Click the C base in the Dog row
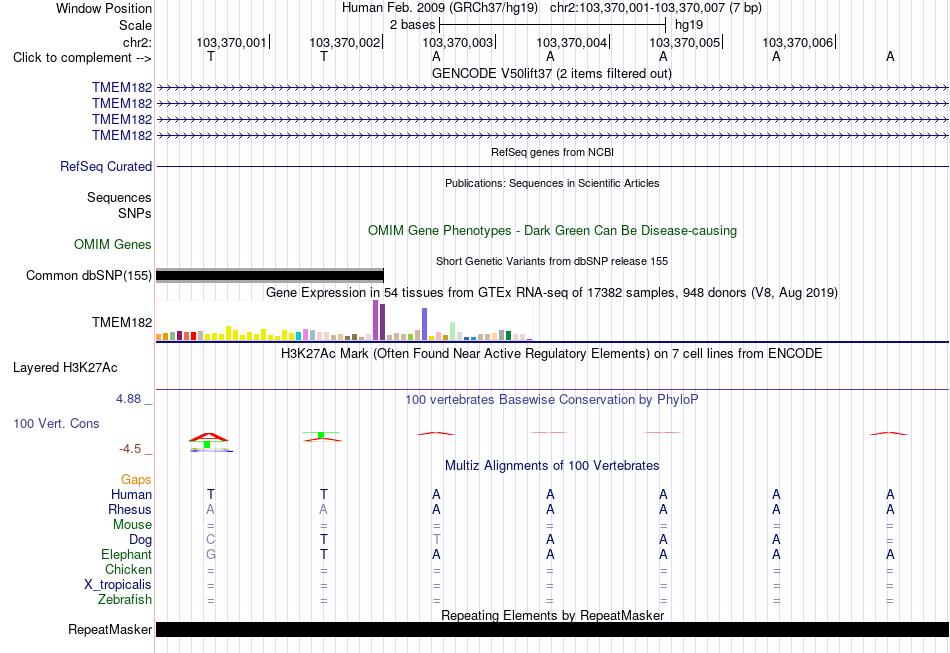 pyautogui.click(x=211, y=540)
